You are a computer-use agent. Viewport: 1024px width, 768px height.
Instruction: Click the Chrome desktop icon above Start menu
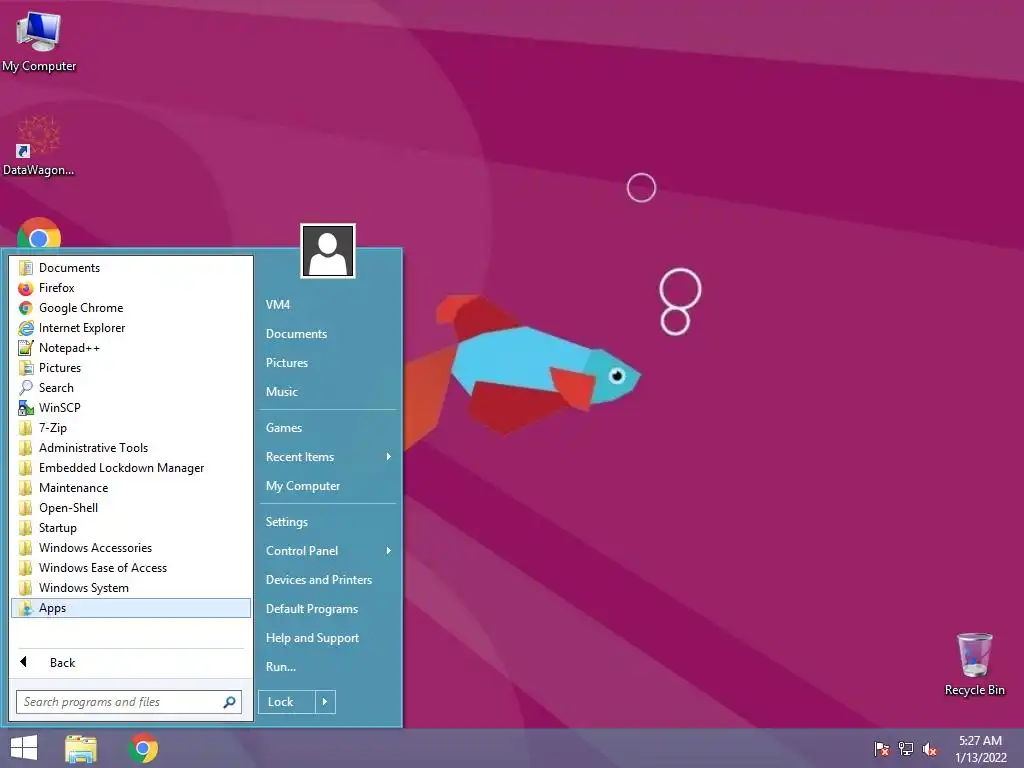pos(39,234)
